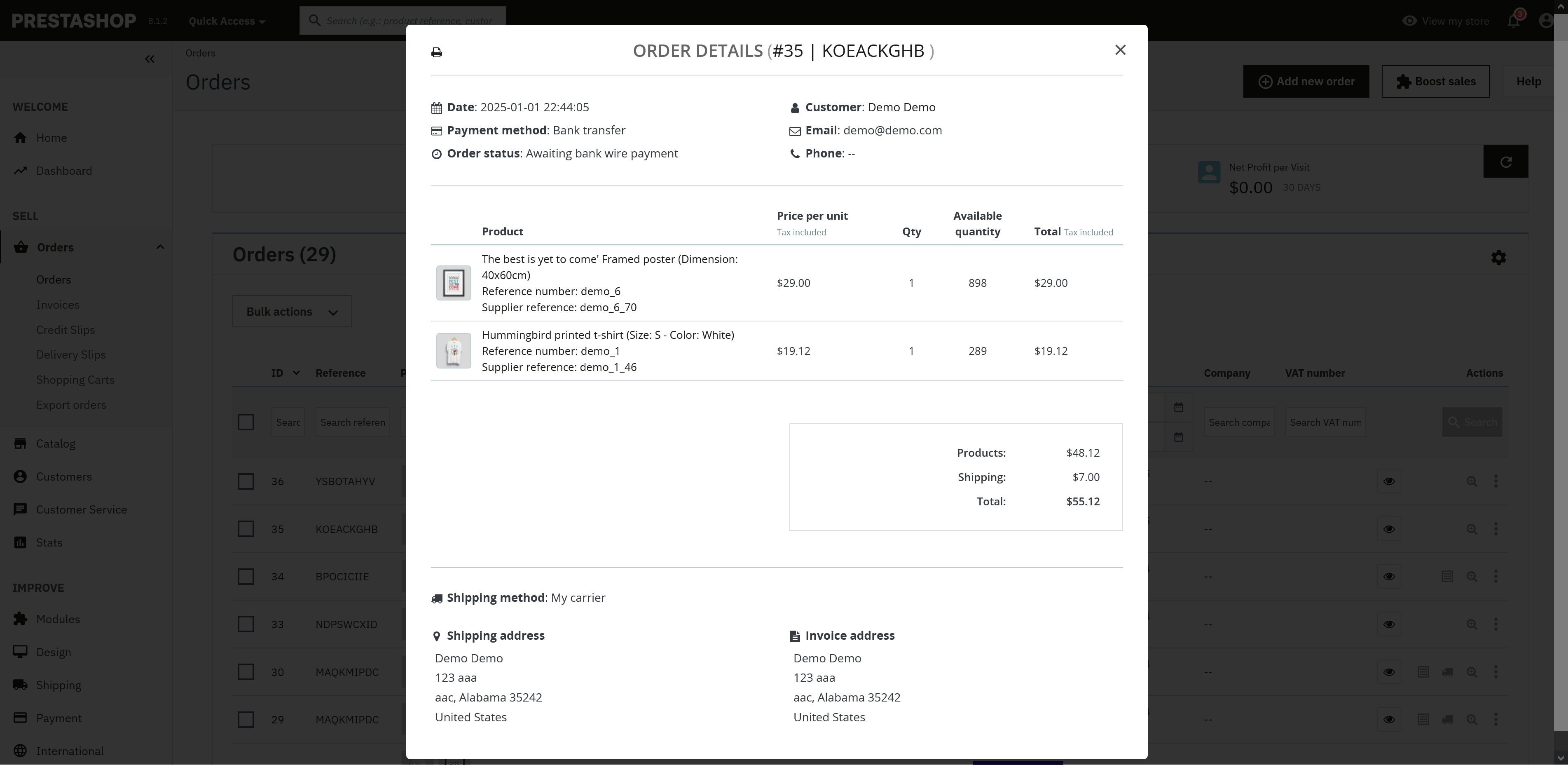Open the date-to calendar picker
Image resolution: width=1568 pixels, height=765 pixels.
click(1178, 437)
